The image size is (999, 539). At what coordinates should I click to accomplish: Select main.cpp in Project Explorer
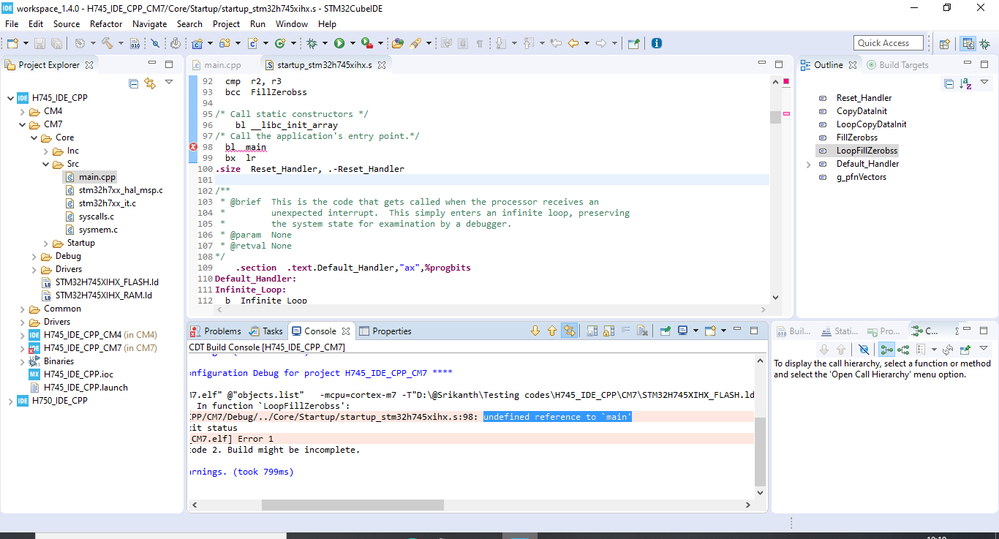97,177
